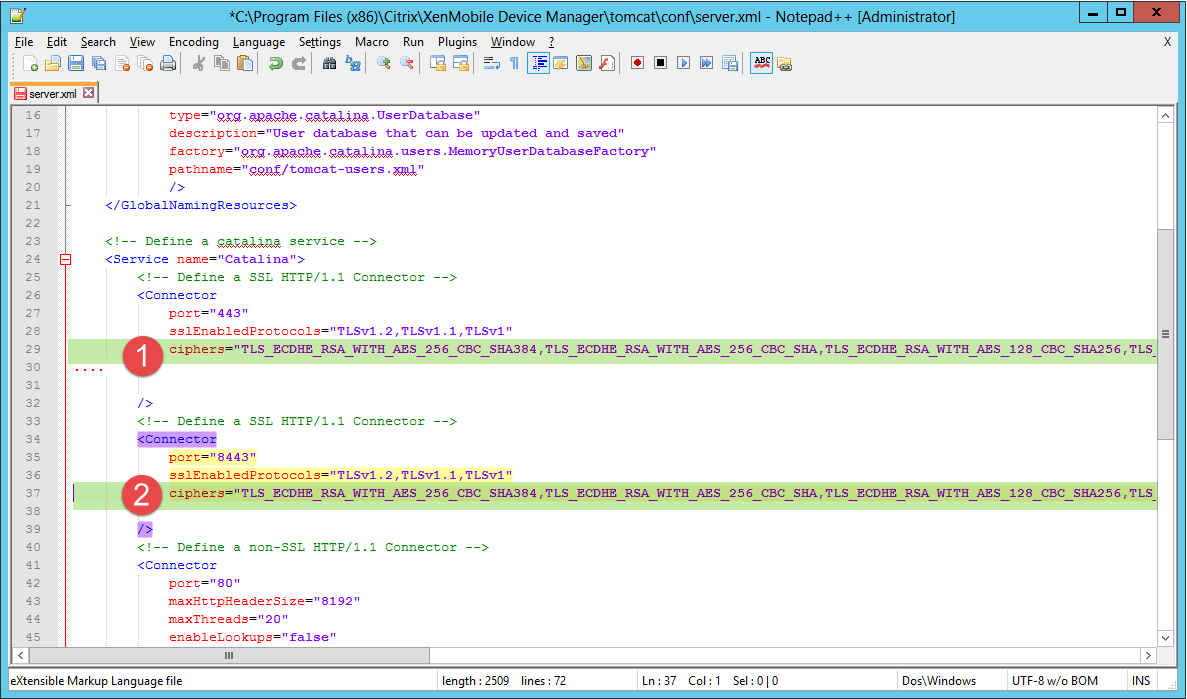Open the Plugins menu

[x=457, y=42]
